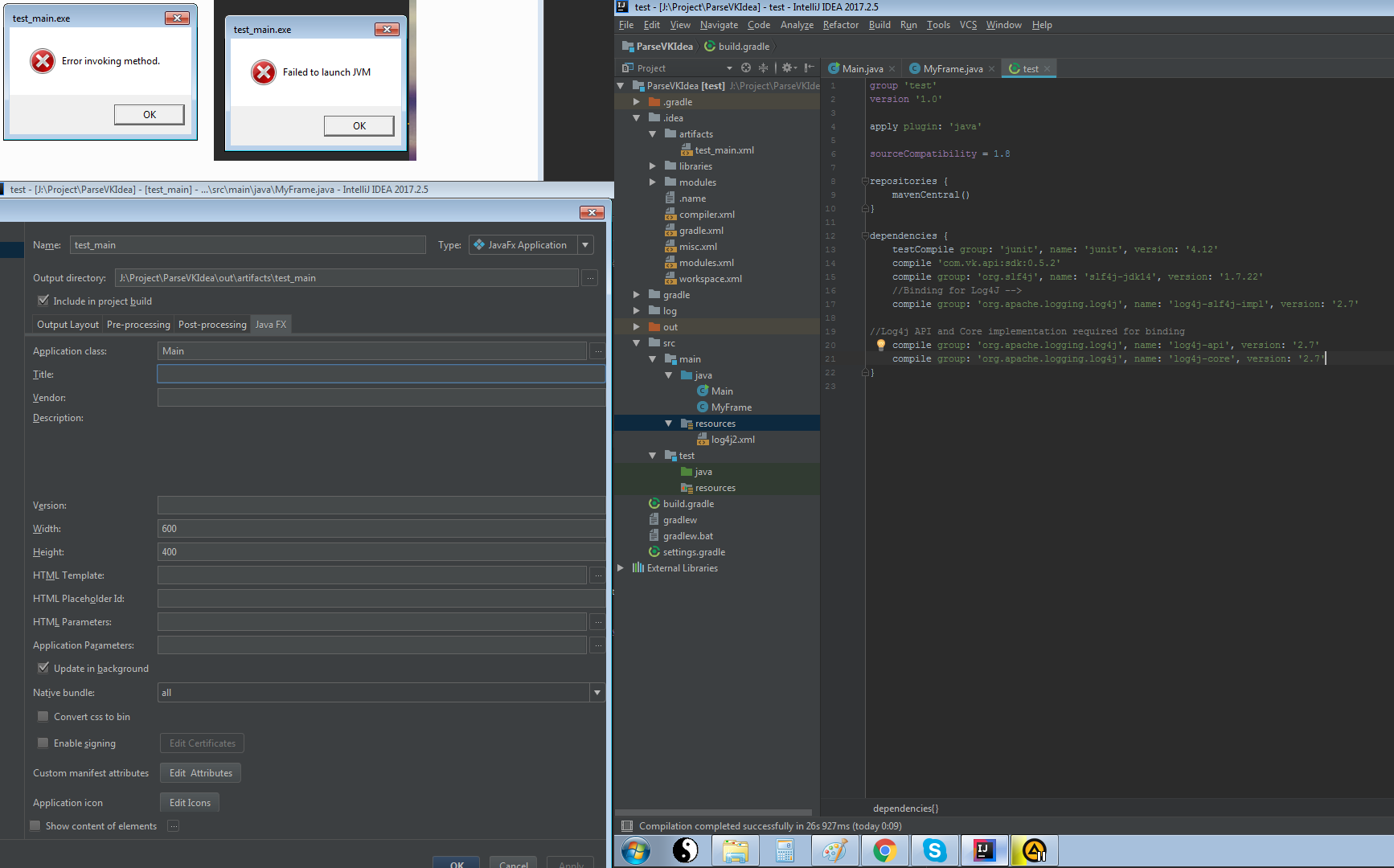Click the tool windows toggle in the status bar
This screenshot has width=1394, height=868.
click(627, 825)
